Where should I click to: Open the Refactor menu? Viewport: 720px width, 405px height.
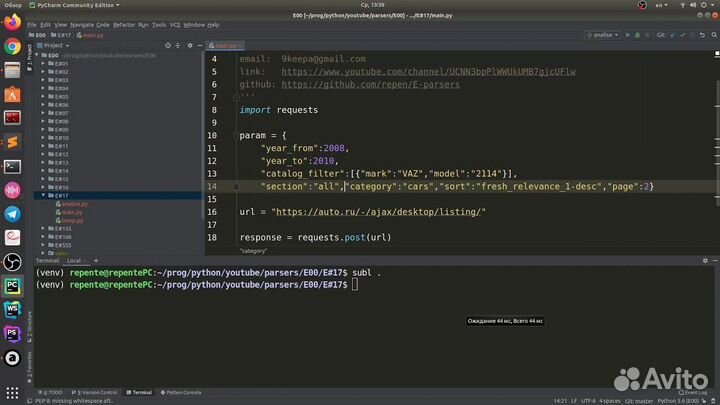pos(124,24)
